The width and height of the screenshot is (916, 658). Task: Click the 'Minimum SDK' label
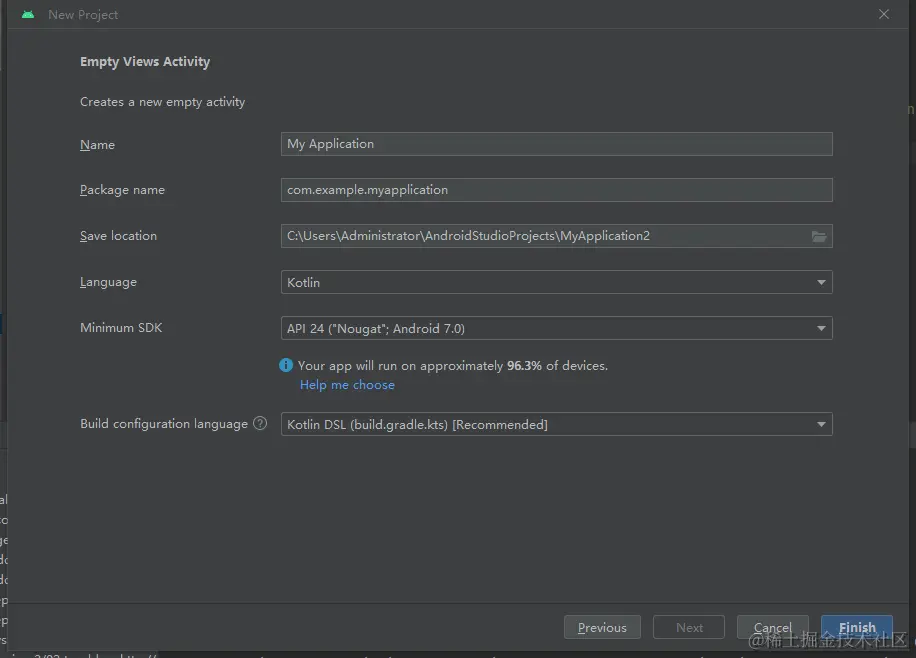pyautogui.click(x=121, y=328)
